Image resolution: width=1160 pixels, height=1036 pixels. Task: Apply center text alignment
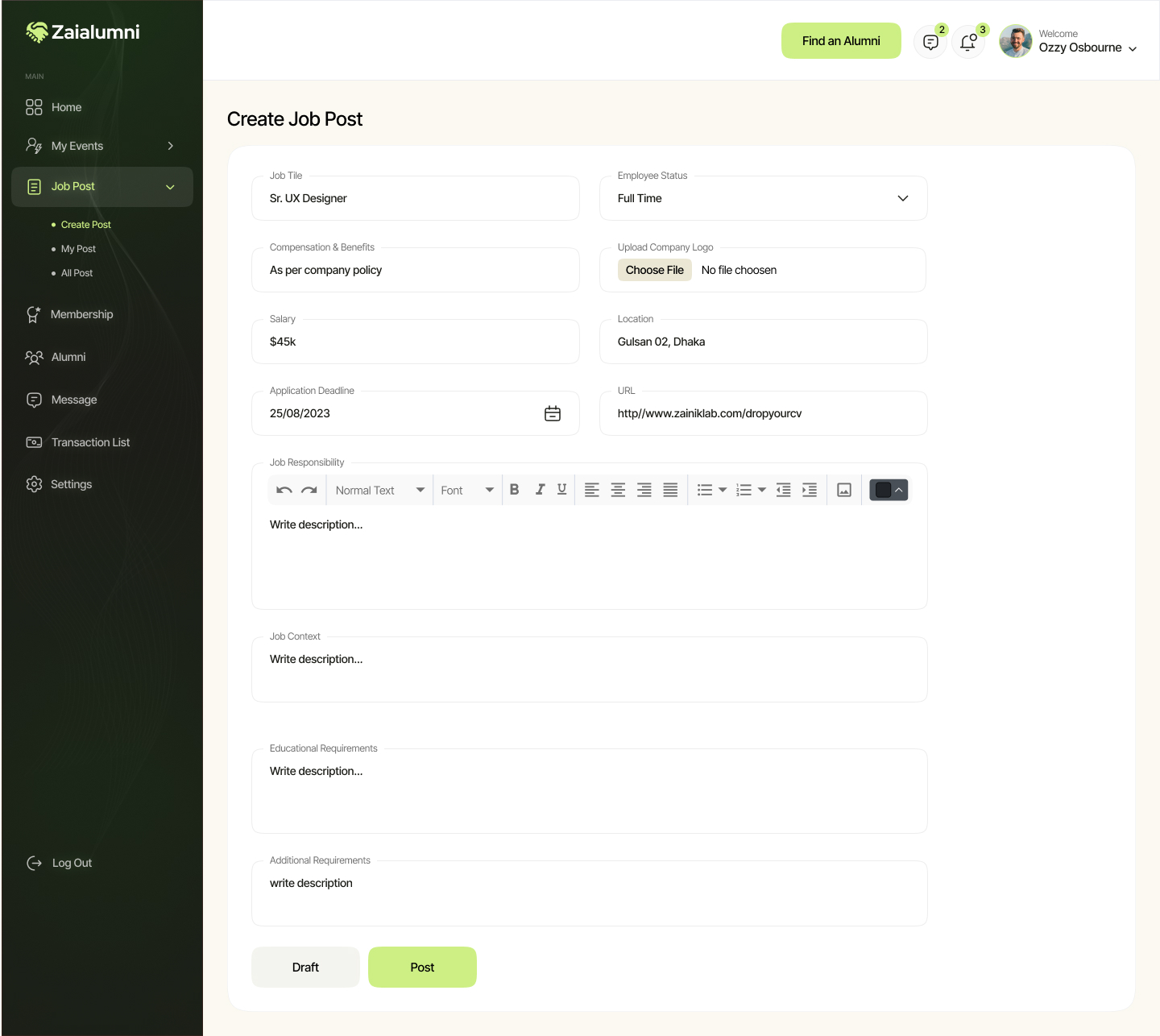coord(618,489)
